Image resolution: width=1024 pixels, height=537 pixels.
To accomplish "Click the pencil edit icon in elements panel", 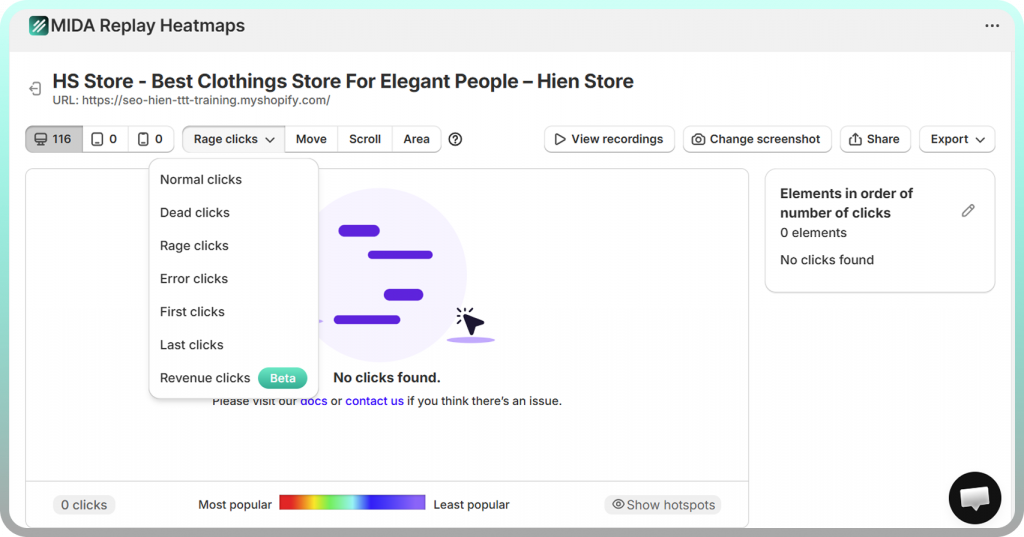I will pyautogui.click(x=967, y=211).
